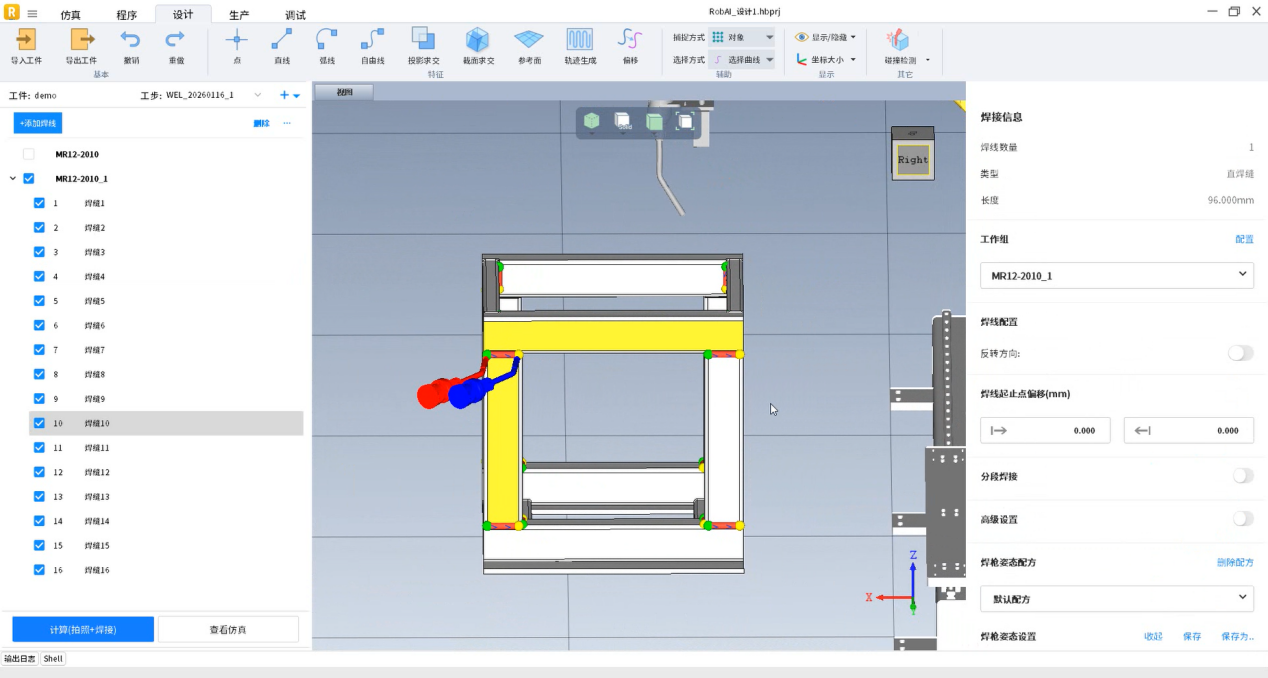This screenshot has height=678, width=1268.
Task: Click the 导入工件 (Import Workpiece) icon
Action: coord(26,40)
